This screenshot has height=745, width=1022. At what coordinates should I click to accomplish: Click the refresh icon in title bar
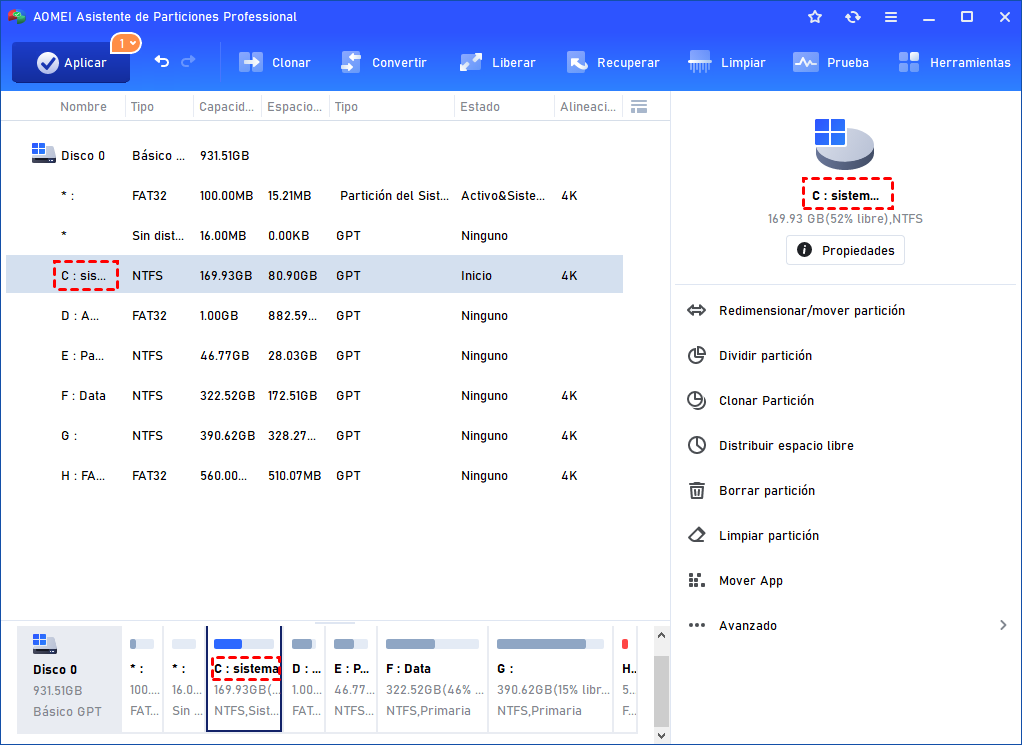(x=853, y=17)
